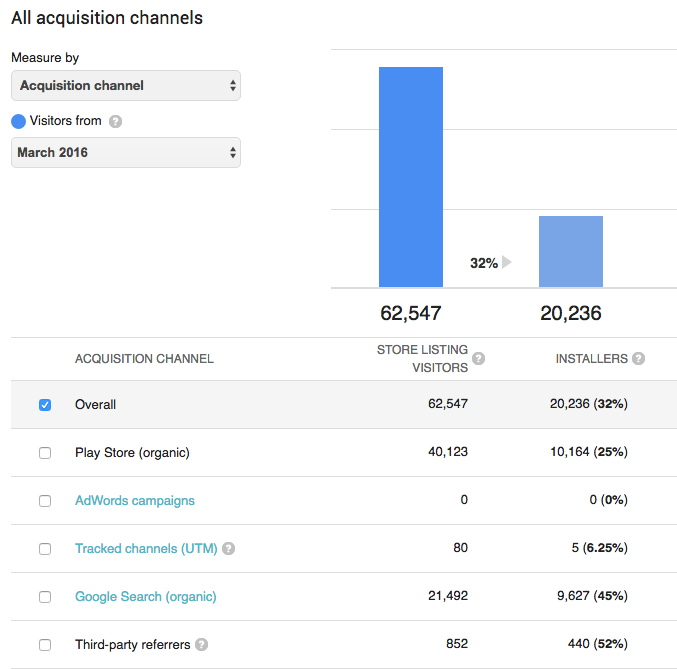Screen dimensions: 677x669
Task: Click help icon next to Store Listing Visitors
Action: click(x=479, y=359)
